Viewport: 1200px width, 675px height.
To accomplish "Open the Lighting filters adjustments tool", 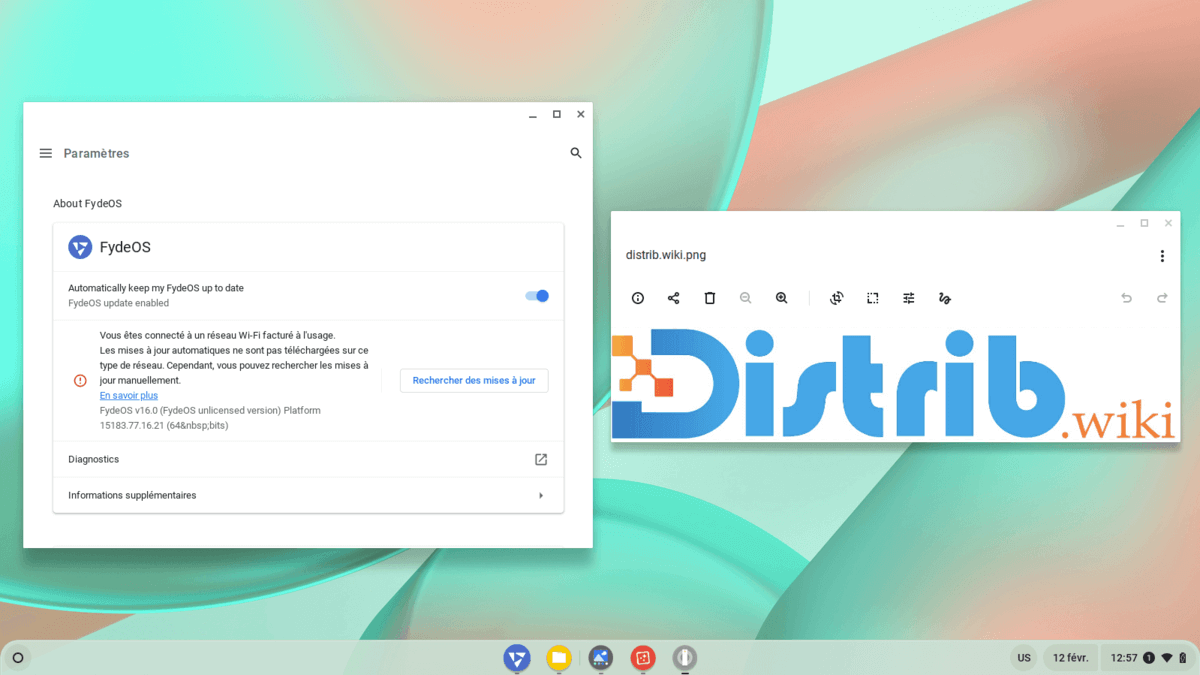I will 909,298.
